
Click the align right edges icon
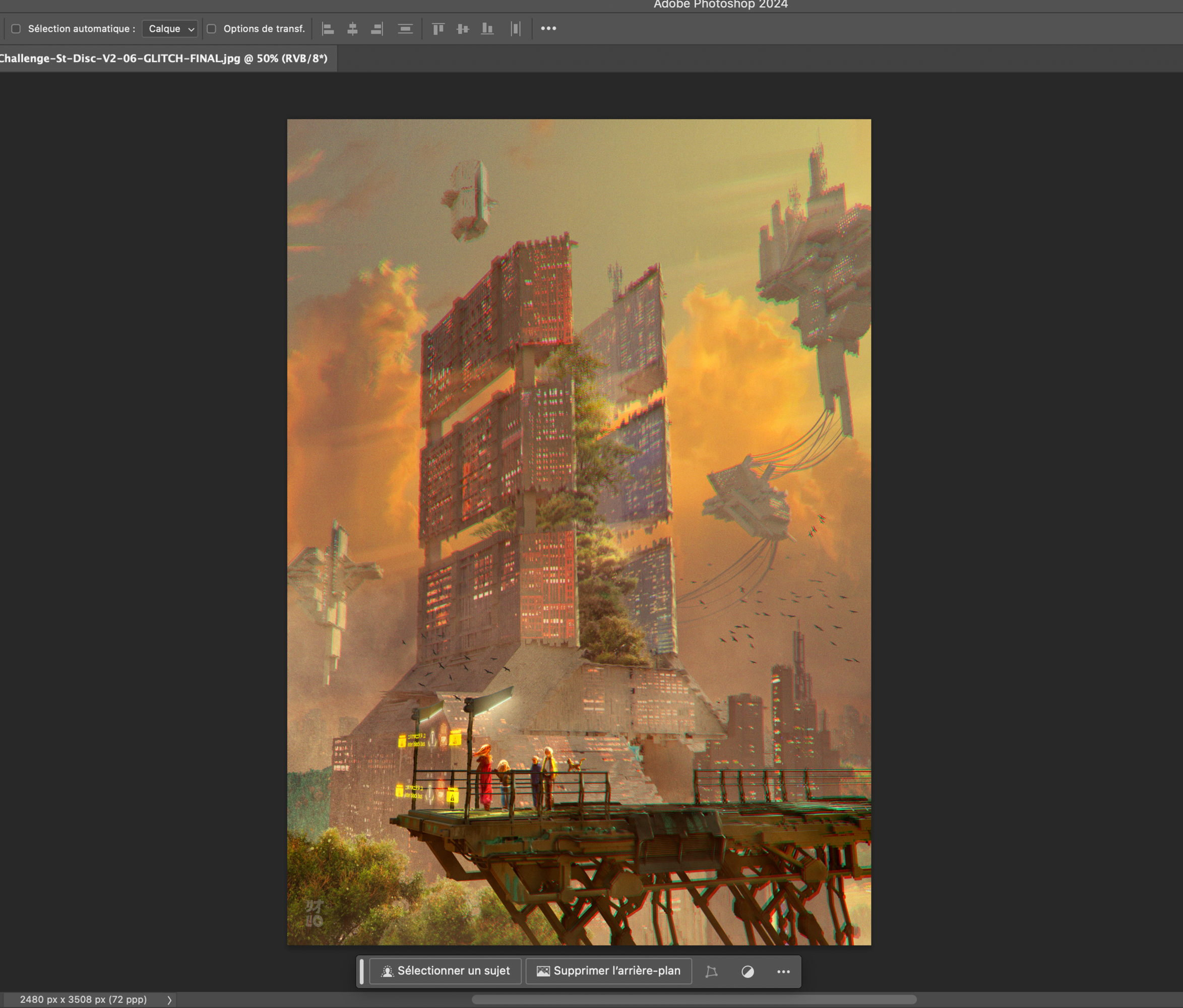pos(377,29)
